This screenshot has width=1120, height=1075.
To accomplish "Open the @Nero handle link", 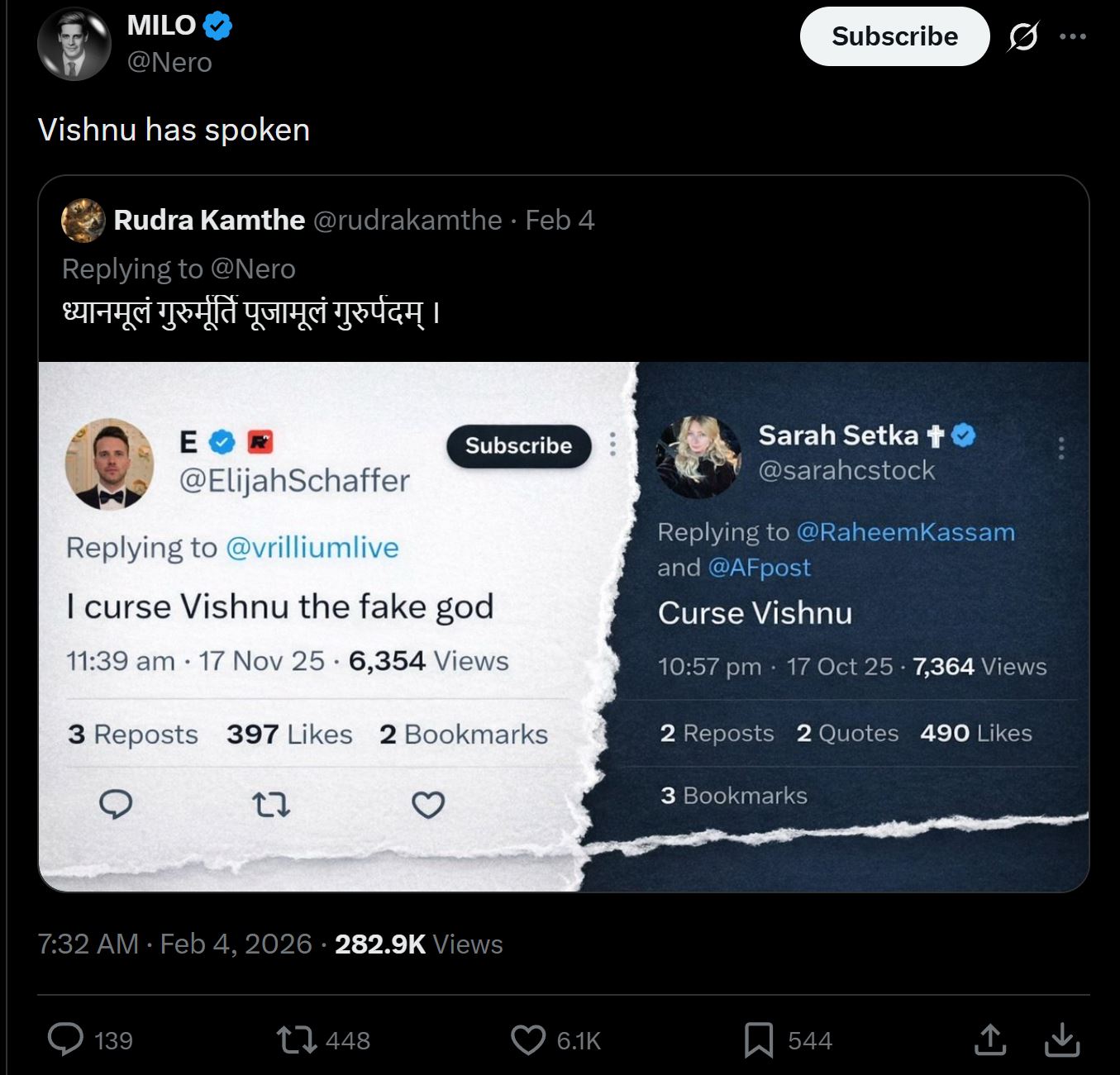I will pos(169,63).
